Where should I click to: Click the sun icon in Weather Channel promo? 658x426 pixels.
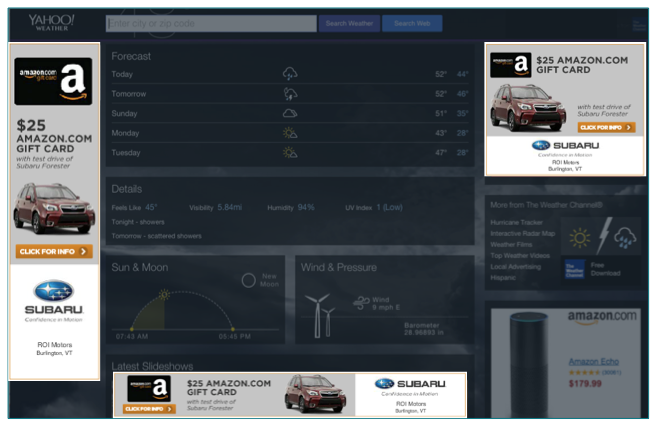pos(580,238)
